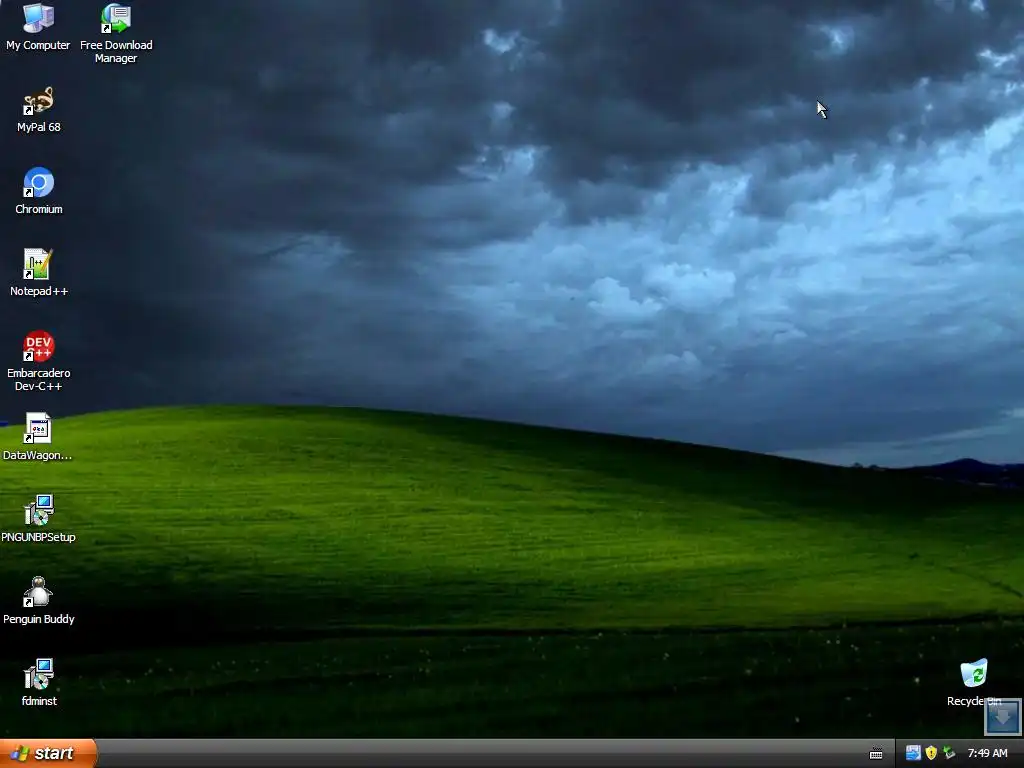Click the on-screen keyboard taskbar icon
This screenshot has height=768, width=1024.
pos(876,754)
